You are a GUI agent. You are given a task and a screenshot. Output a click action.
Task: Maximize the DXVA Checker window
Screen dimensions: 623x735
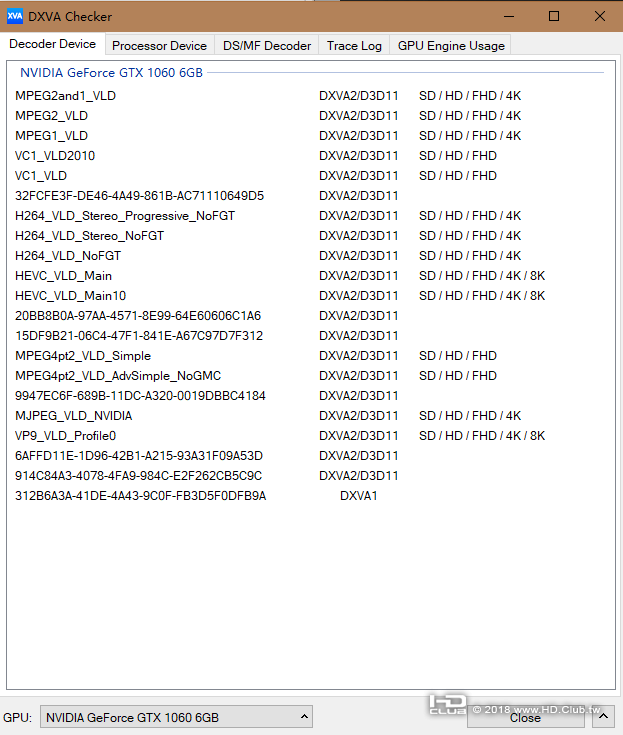[554, 16]
